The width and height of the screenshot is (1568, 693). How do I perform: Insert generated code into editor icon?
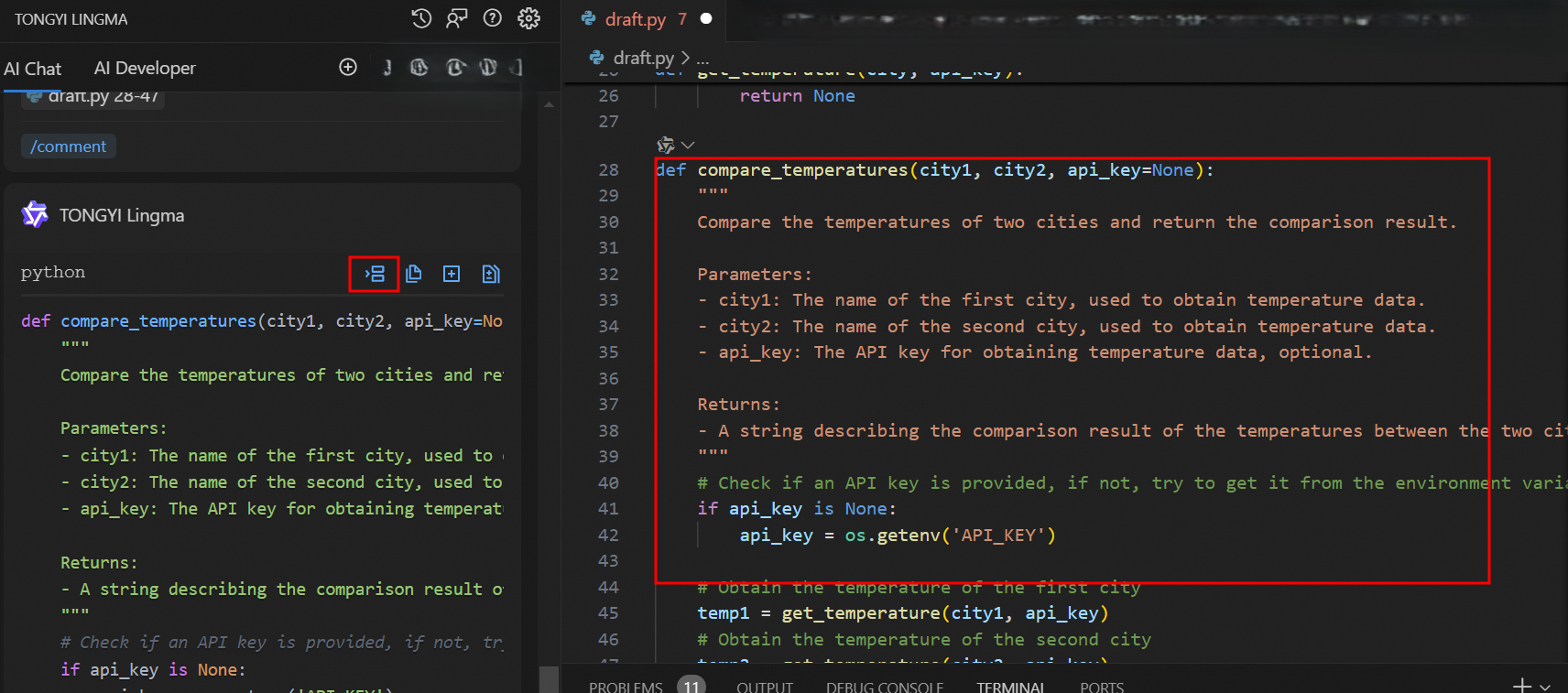click(x=375, y=274)
